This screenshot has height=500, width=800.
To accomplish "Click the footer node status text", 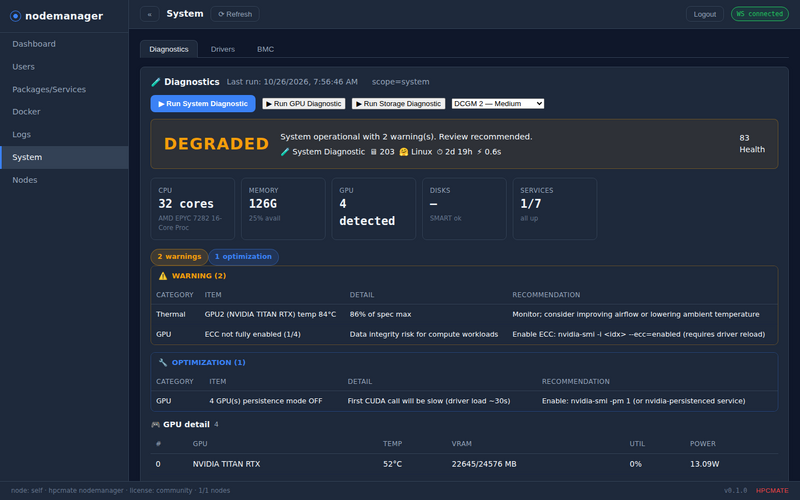I will tap(120, 491).
